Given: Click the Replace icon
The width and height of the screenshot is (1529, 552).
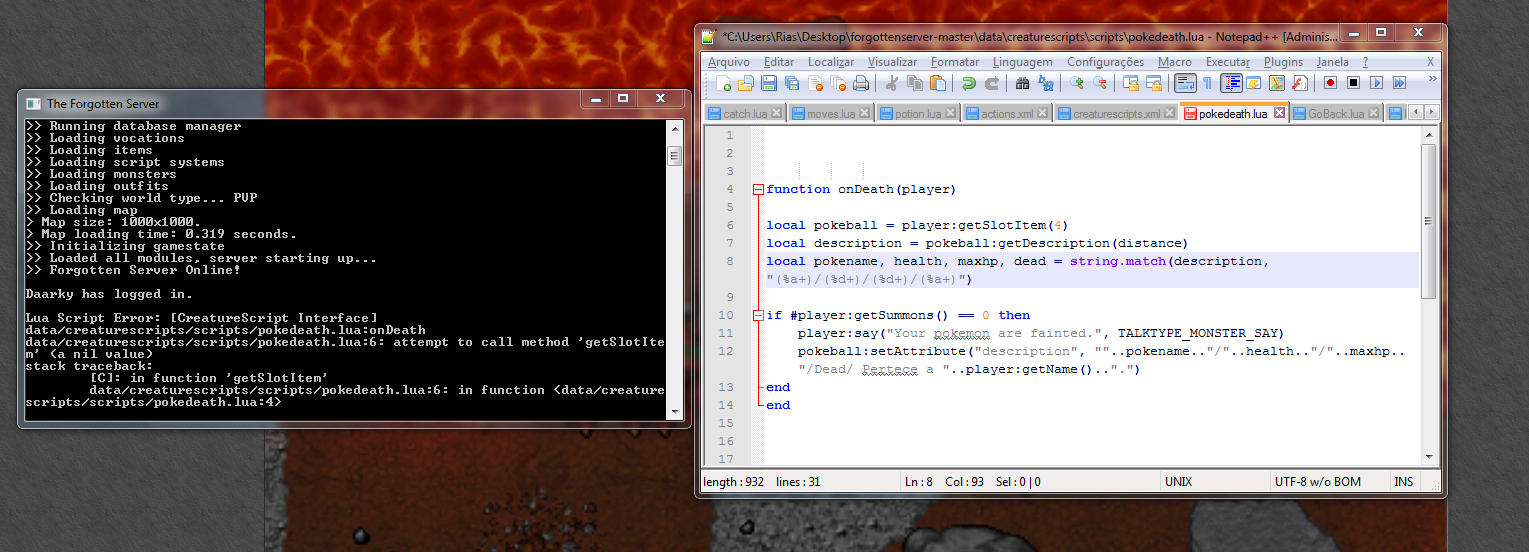Looking at the screenshot, I should [1046, 83].
